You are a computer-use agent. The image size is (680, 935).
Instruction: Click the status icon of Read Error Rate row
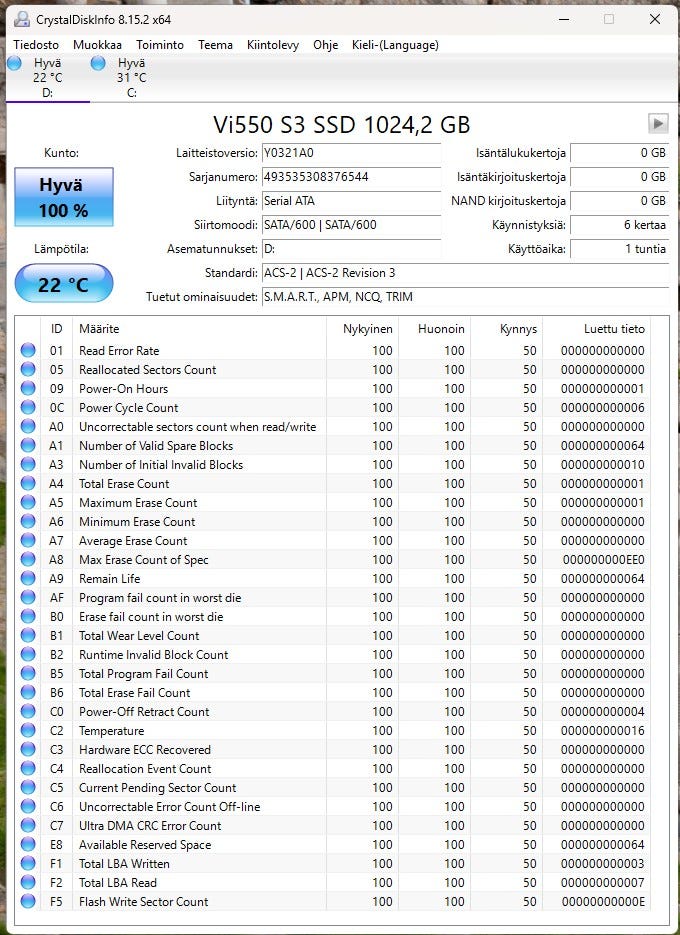[x=28, y=350]
